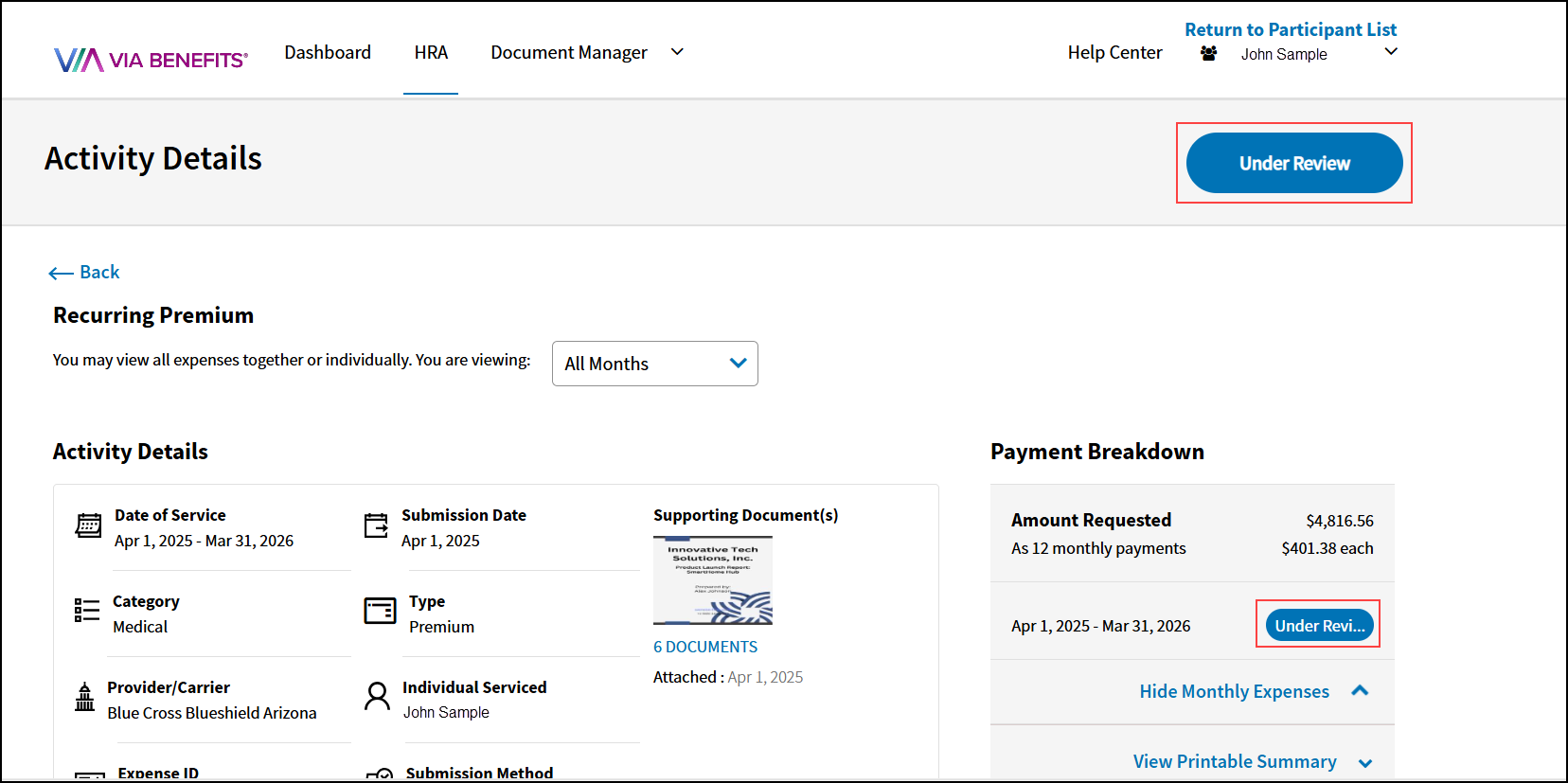The height and width of the screenshot is (783, 1568).
Task: Click the Date of Service calendar icon
Action: point(89,525)
